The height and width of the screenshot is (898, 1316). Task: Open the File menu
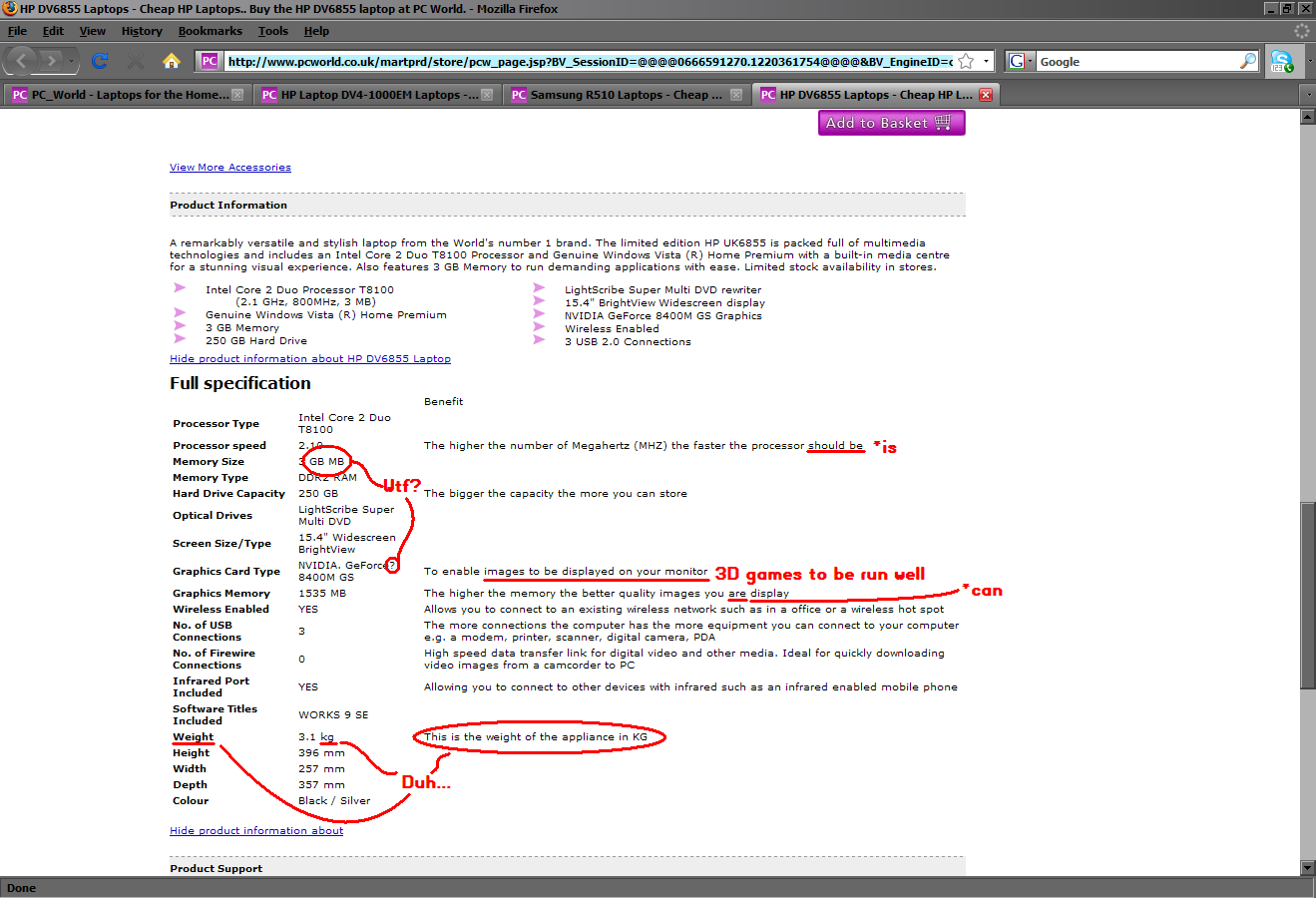click(17, 31)
